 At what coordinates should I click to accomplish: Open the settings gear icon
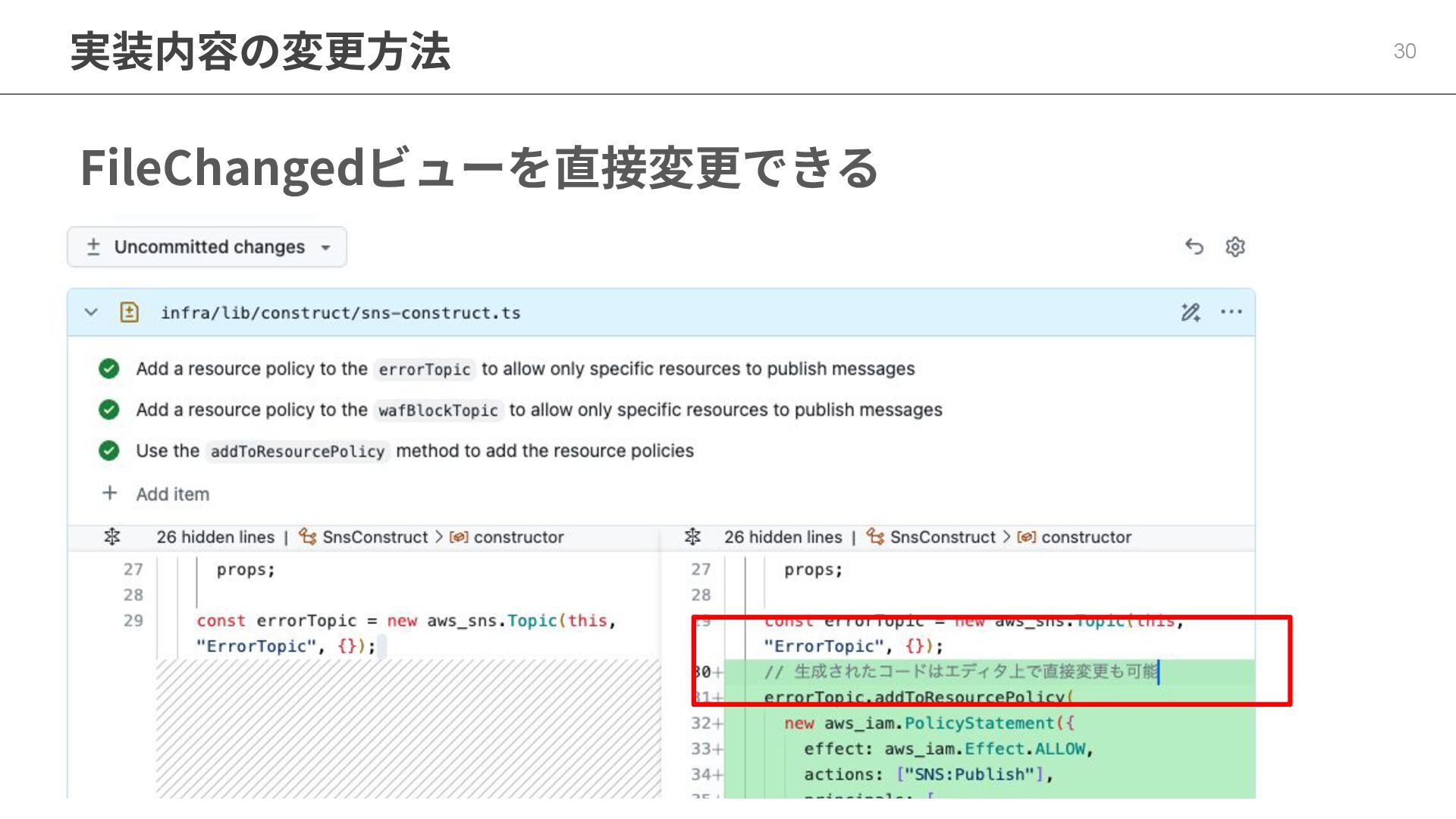click(1235, 246)
